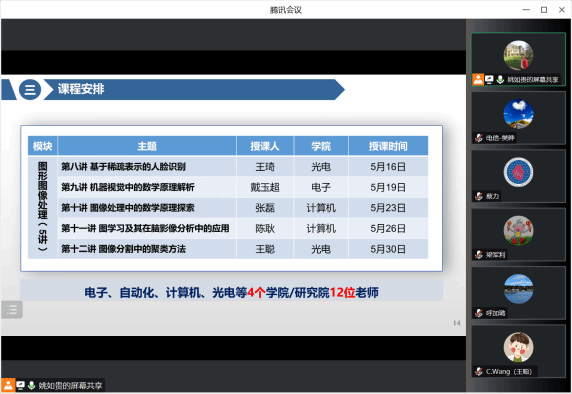Screen dimensions: 572x394
Task: Select the speaker's avatar with green border
Action: (518, 55)
